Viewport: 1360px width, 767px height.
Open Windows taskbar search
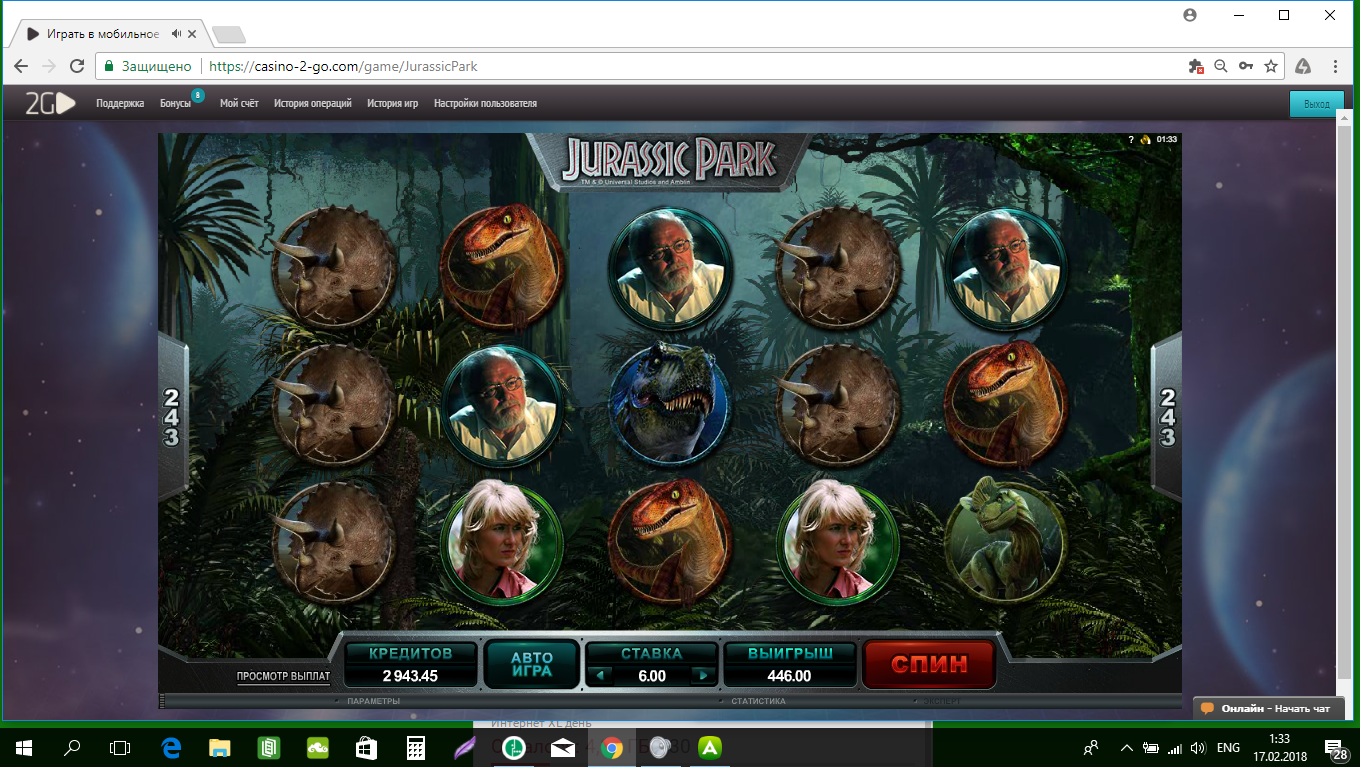[x=72, y=747]
